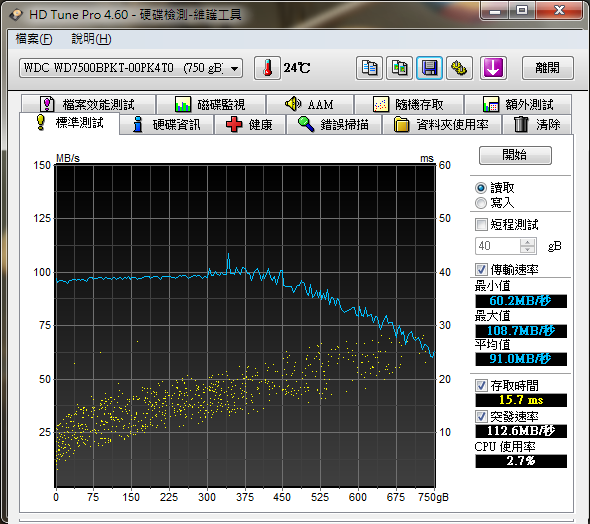This screenshot has height=524, width=590.
Task: Switch to the 資料夾使用率 tab
Action: click(x=442, y=125)
